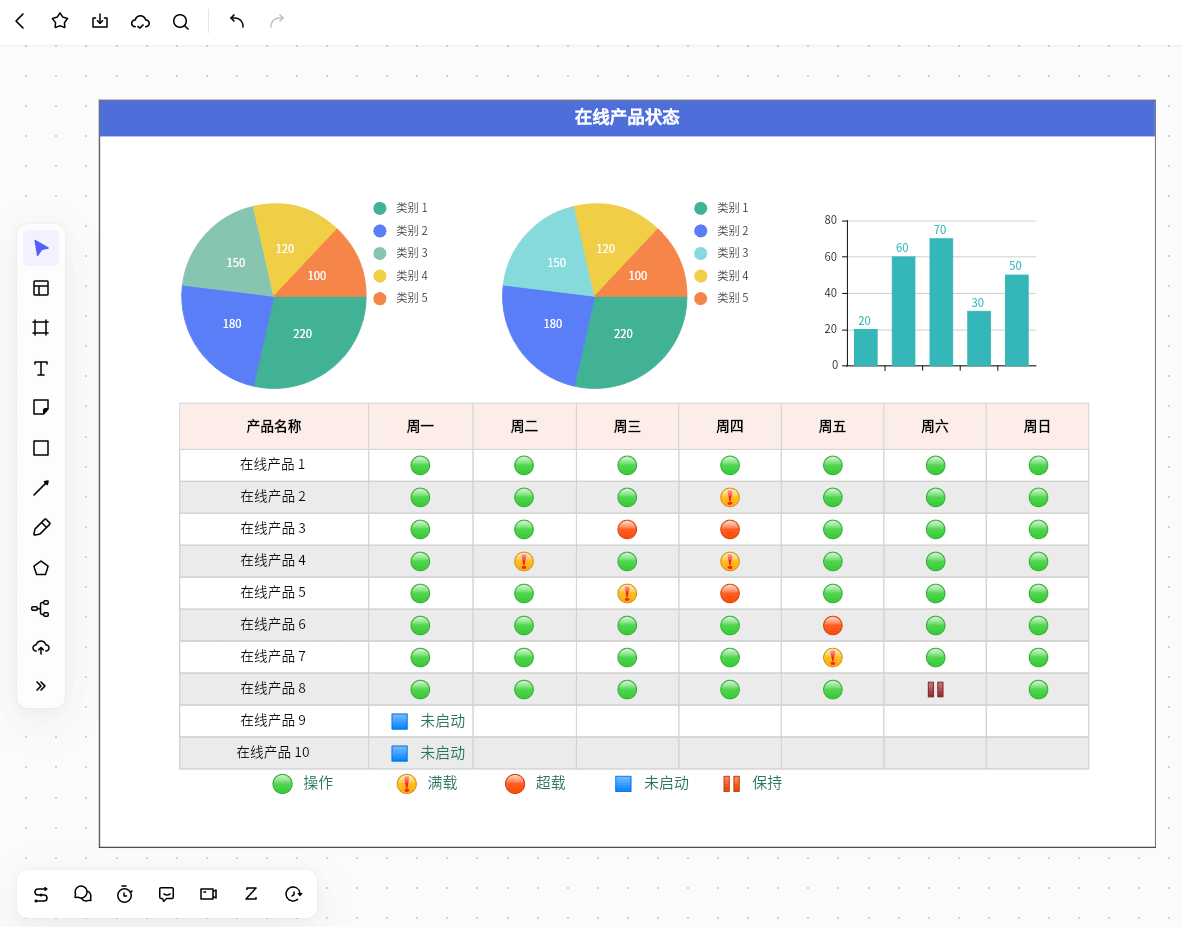Screen dimensions: 1182x927
Task: Click the 周五 red overload dot for 在线产品 6
Action: tap(833, 626)
